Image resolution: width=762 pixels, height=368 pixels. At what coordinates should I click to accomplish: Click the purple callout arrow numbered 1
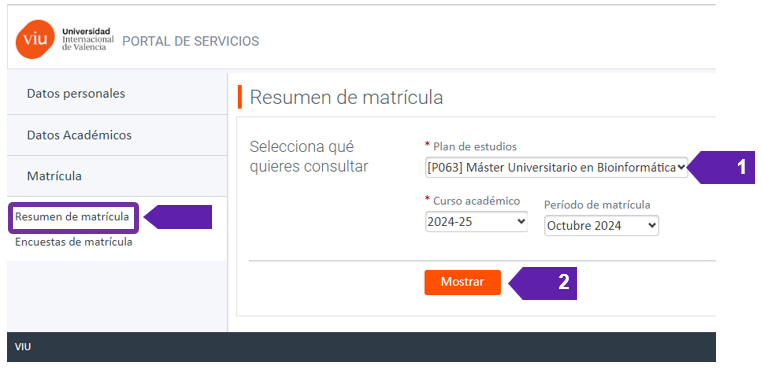(723, 167)
